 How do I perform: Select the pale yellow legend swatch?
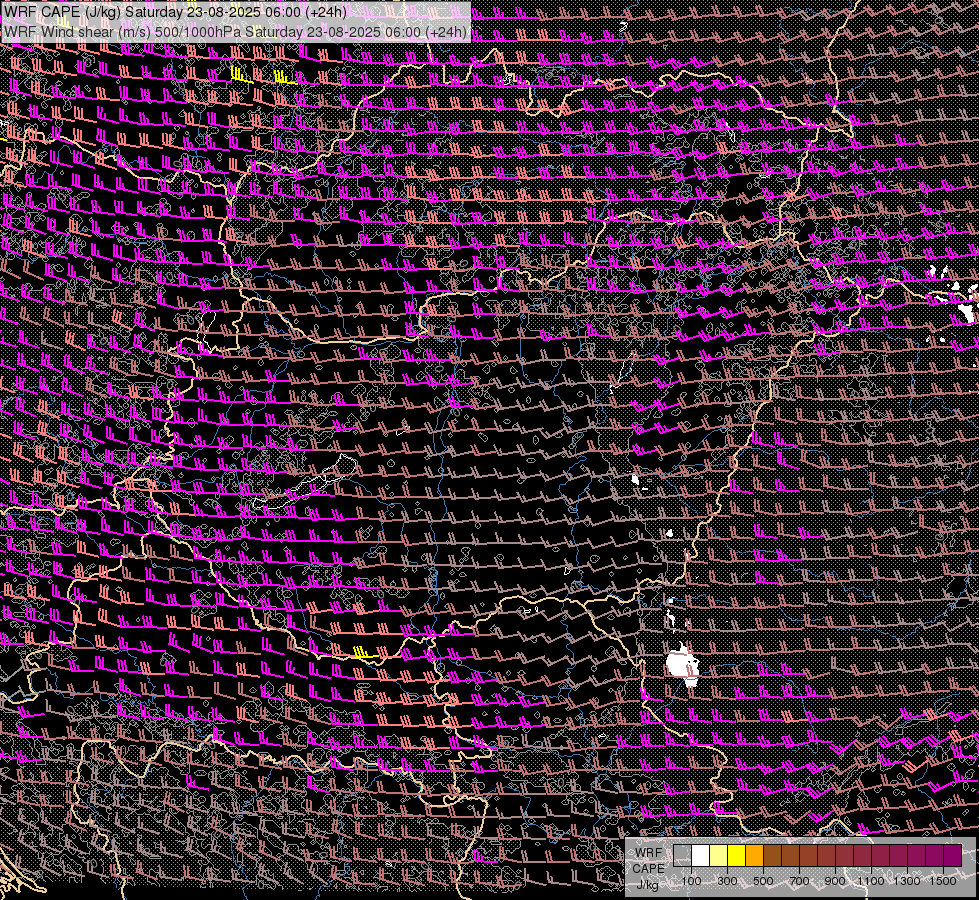click(719, 855)
